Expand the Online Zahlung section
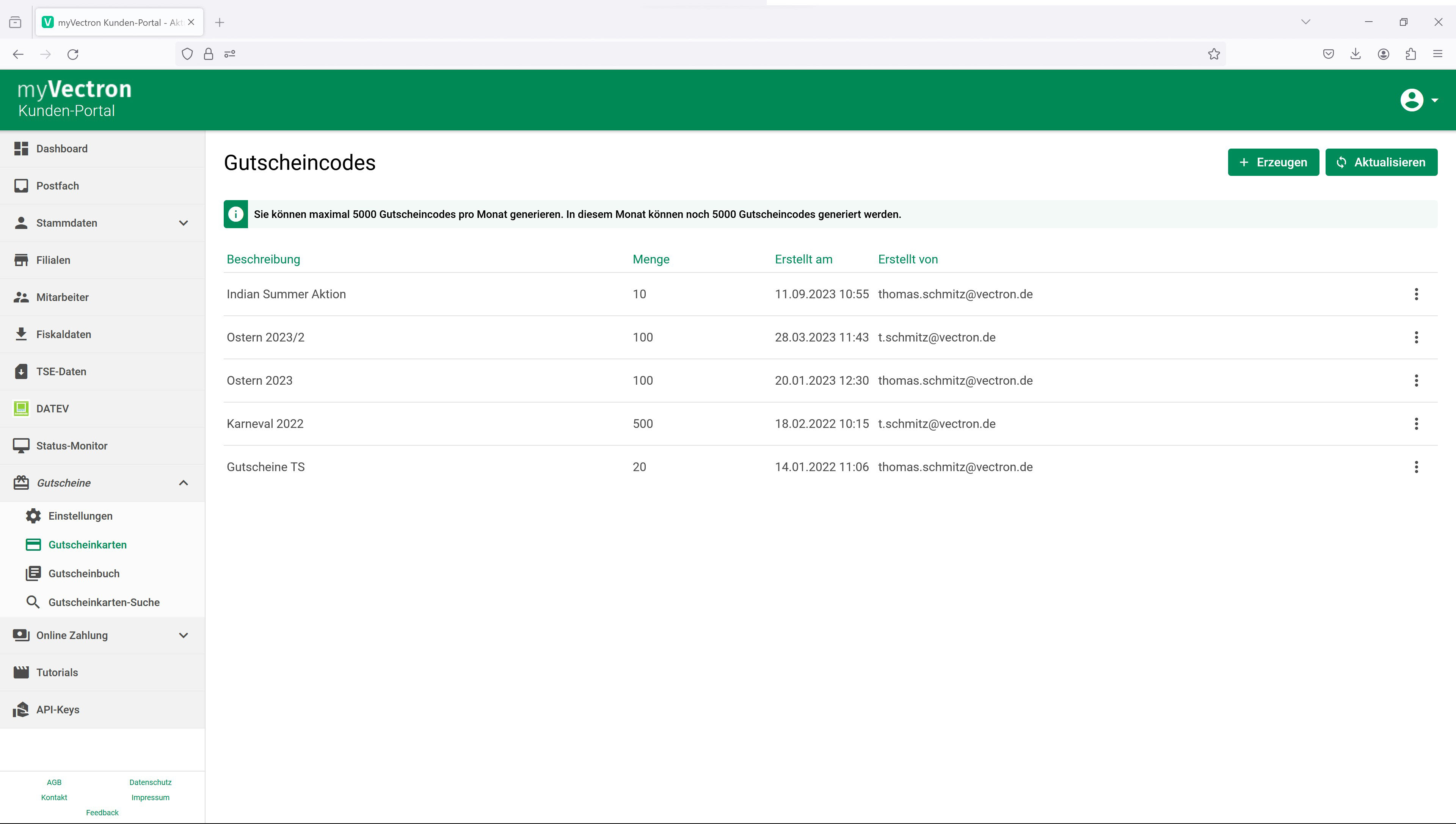Image resolution: width=1456 pixels, height=824 pixels. (x=184, y=635)
